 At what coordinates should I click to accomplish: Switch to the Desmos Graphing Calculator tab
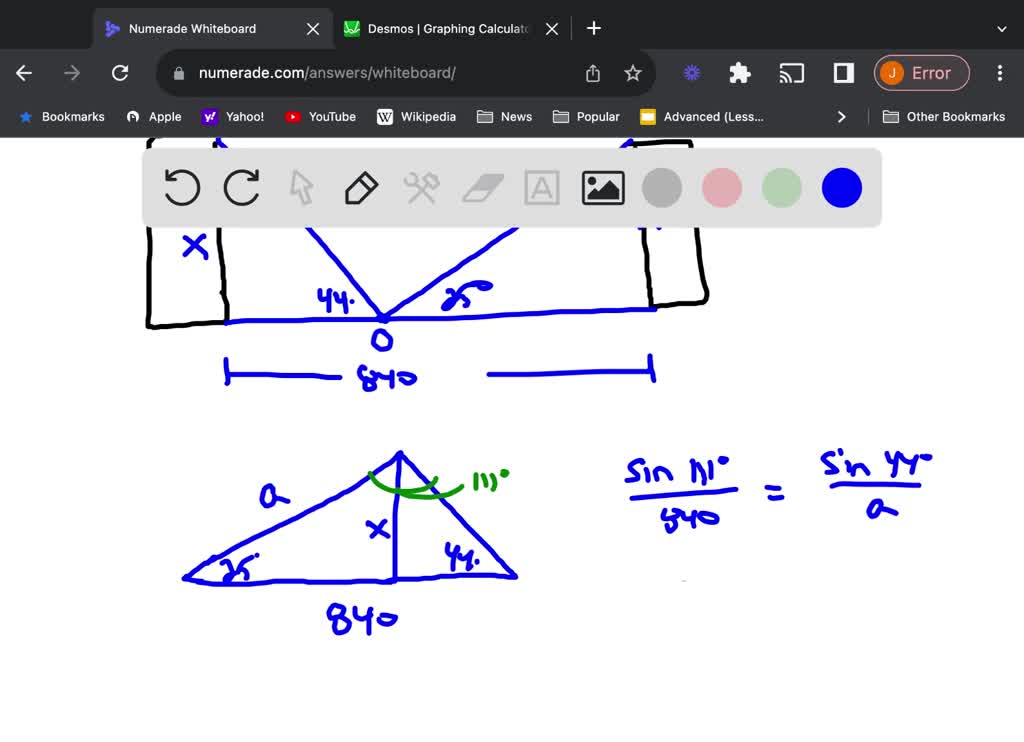(x=440, y=28)
